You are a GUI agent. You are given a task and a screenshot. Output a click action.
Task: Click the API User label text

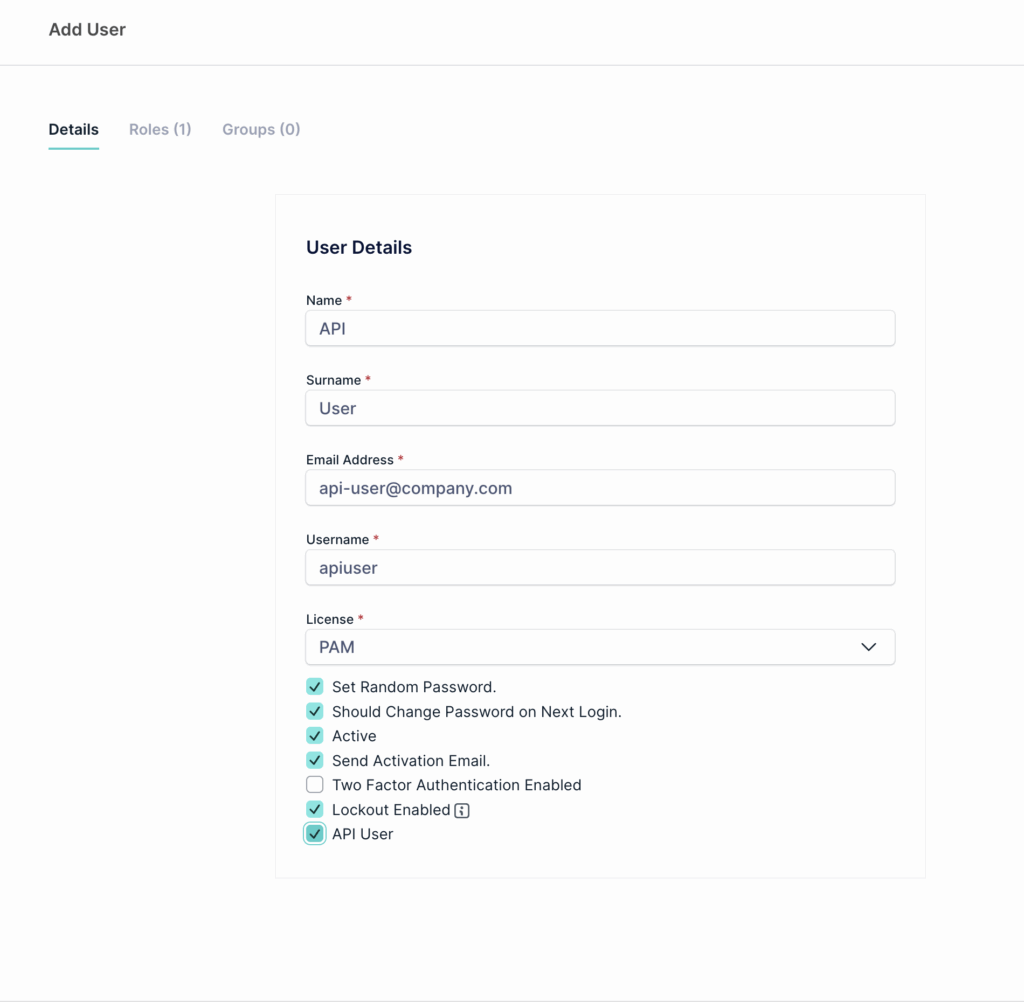tap(362, 834)
